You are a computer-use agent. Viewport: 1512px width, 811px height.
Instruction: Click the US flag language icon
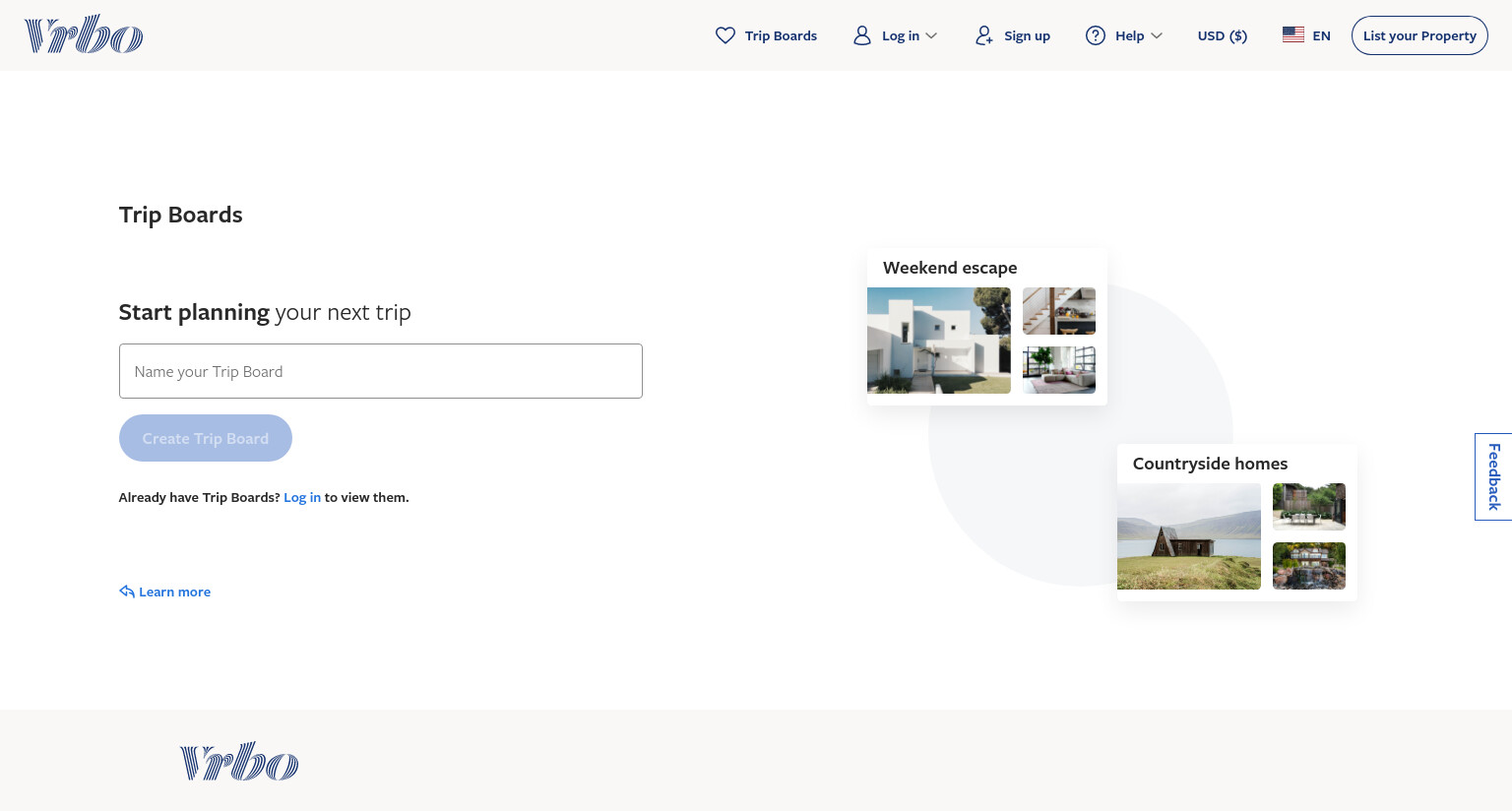tap(1293, 34)
